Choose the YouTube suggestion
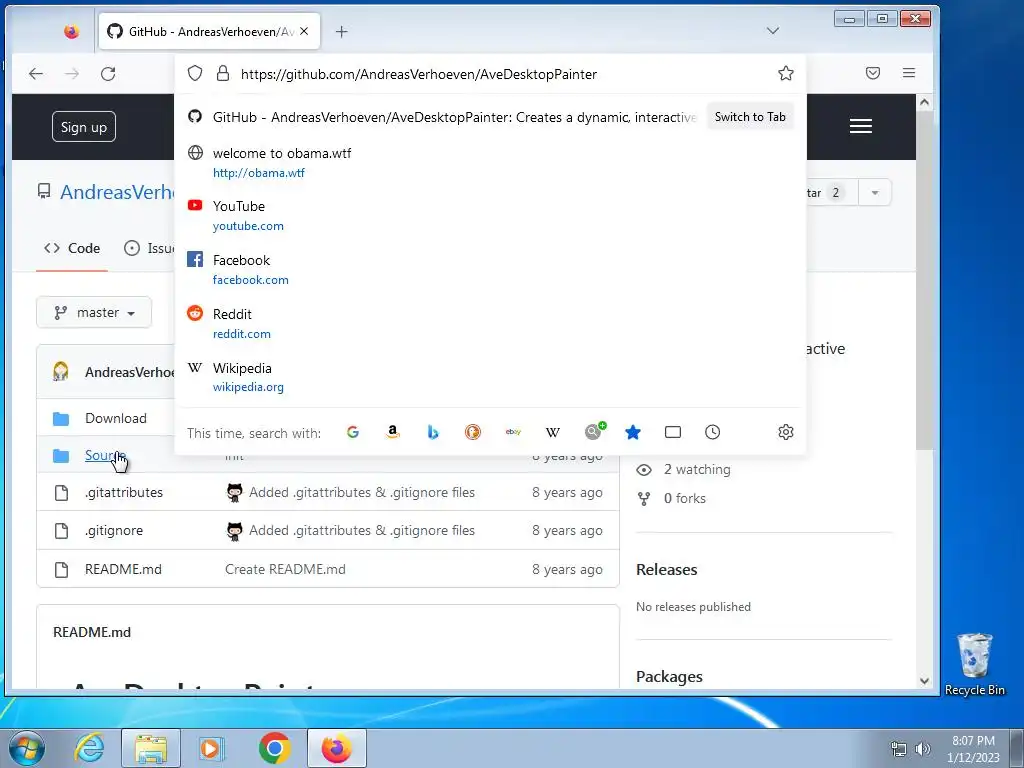The width and height of the screenshot is (1024, 768). [490, 216]
